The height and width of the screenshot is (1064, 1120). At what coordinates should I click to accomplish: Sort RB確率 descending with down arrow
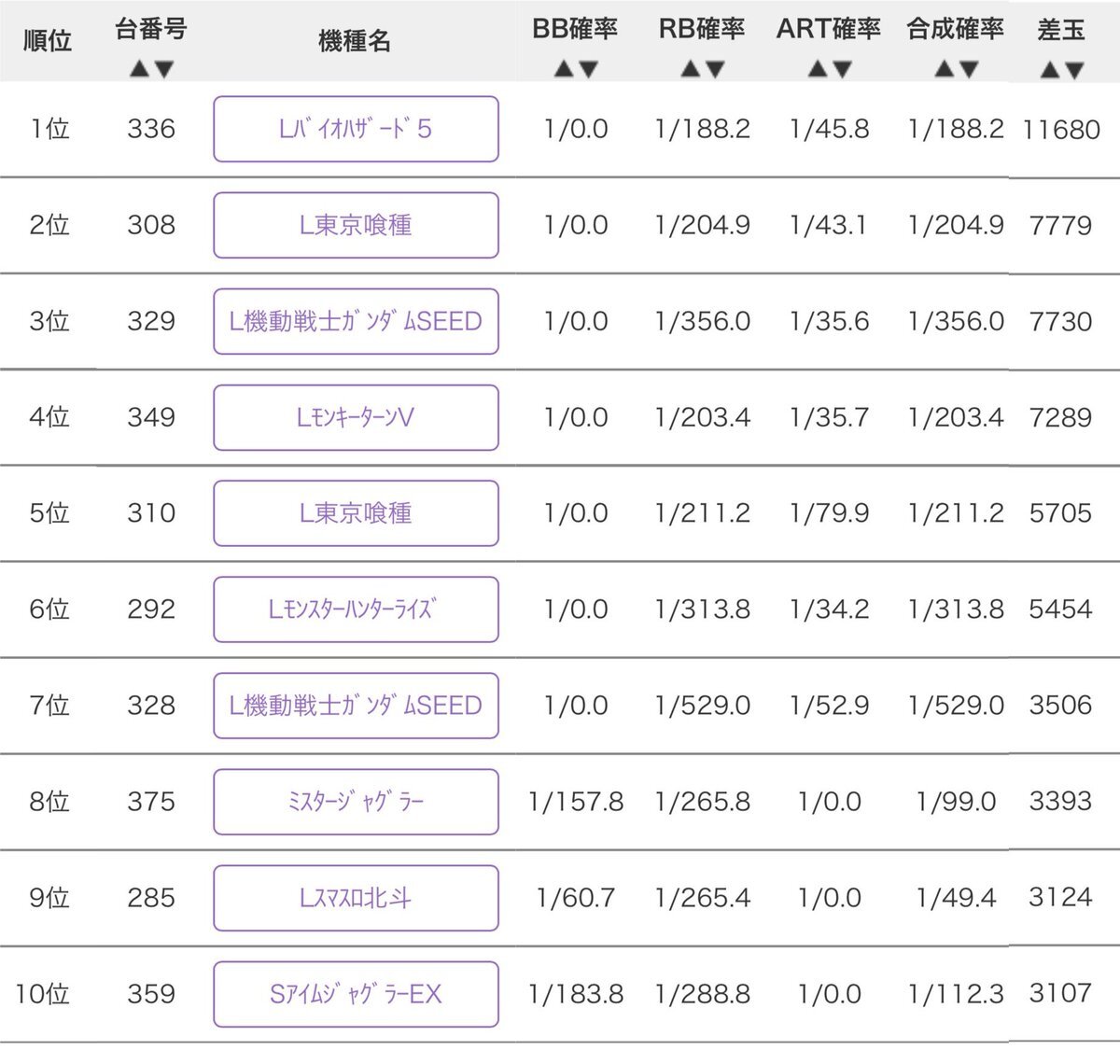pyautogui.click(x=715, y=69)
